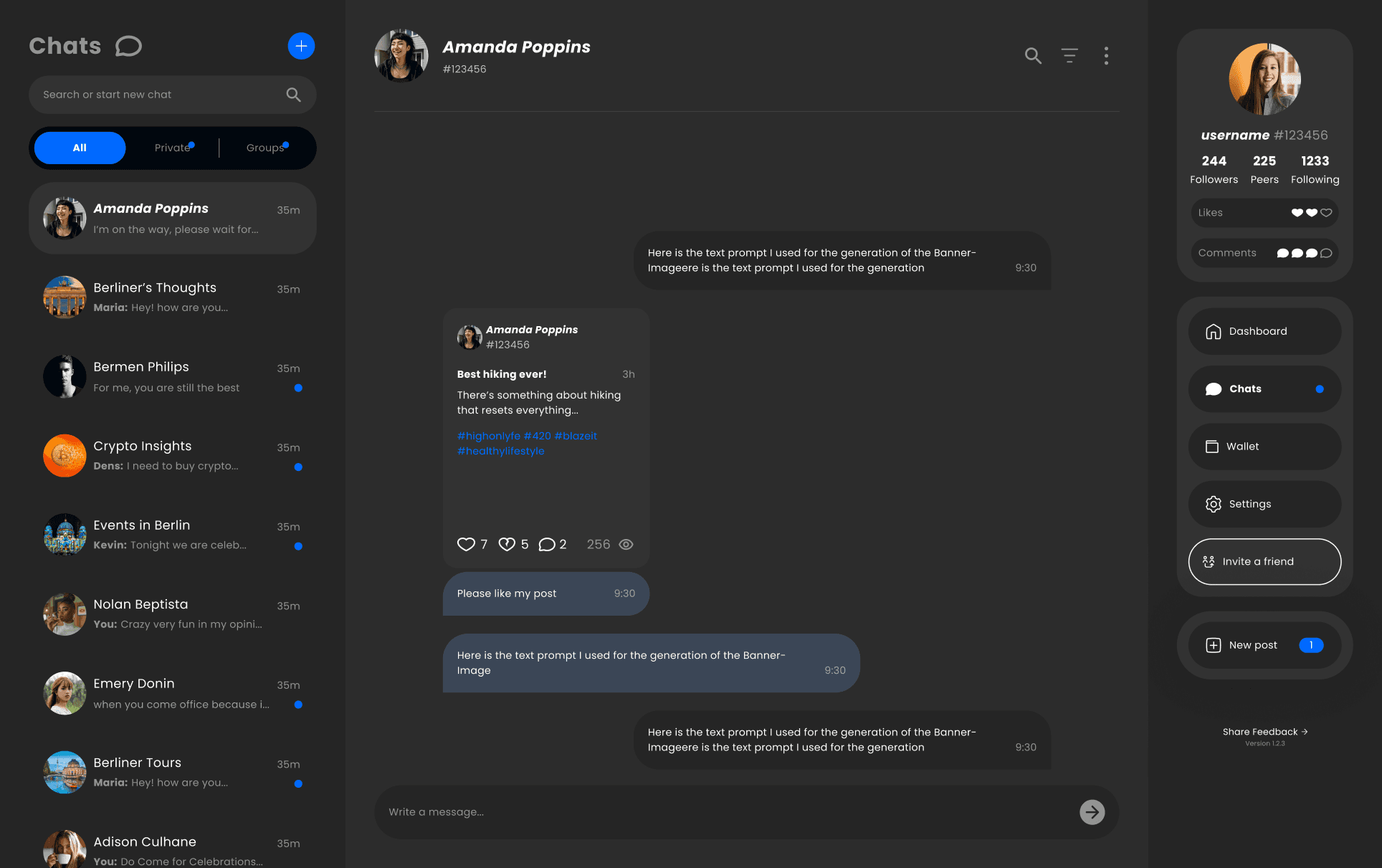This screenshot has width=1382, height=868.
Task: Focus the Write a message field
Action: pyautogui.click(x=724, y=812)
